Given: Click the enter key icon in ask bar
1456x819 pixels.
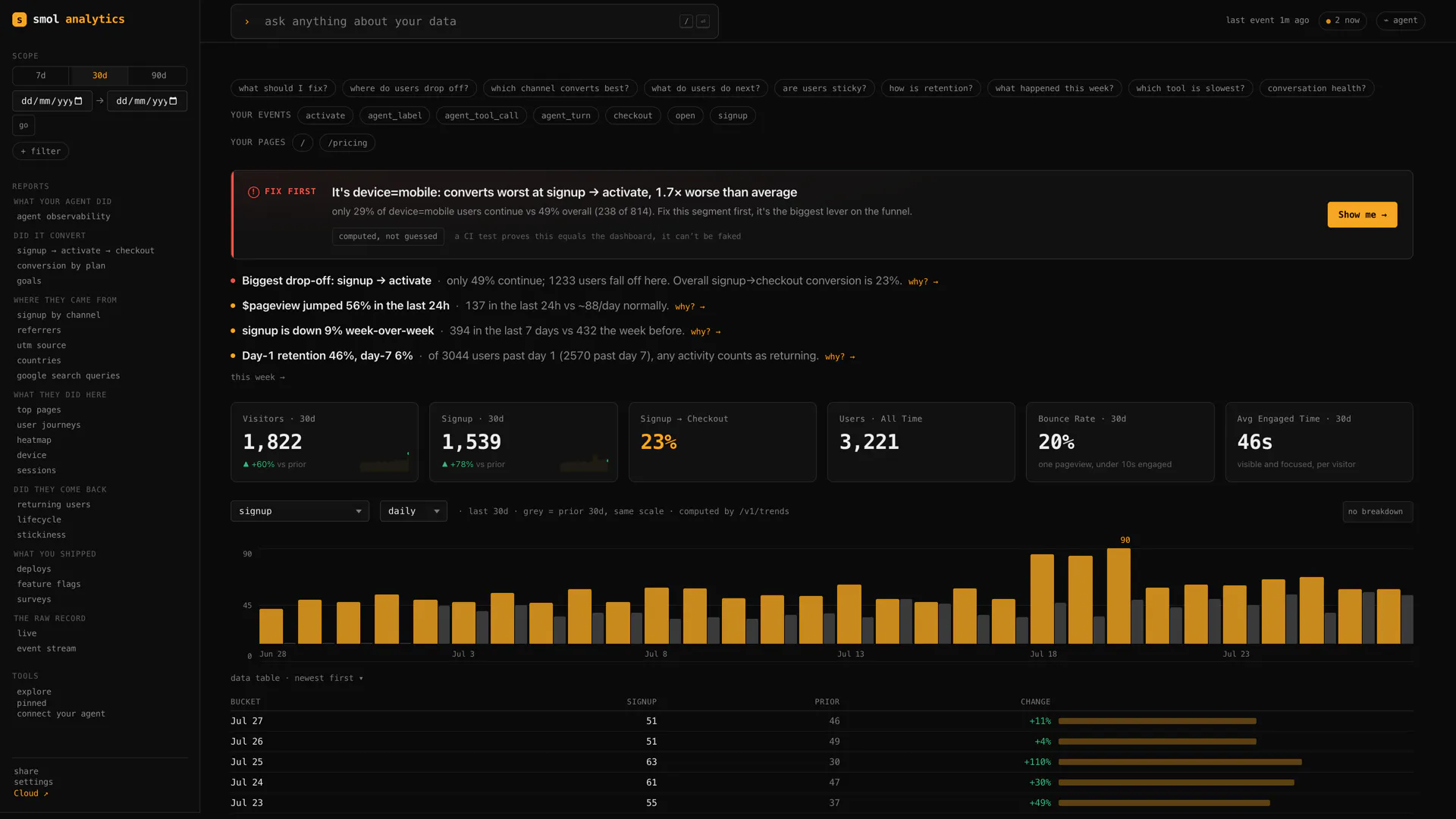Looking at the screenshot, I should pyautogui.click(x=703, y=22).
